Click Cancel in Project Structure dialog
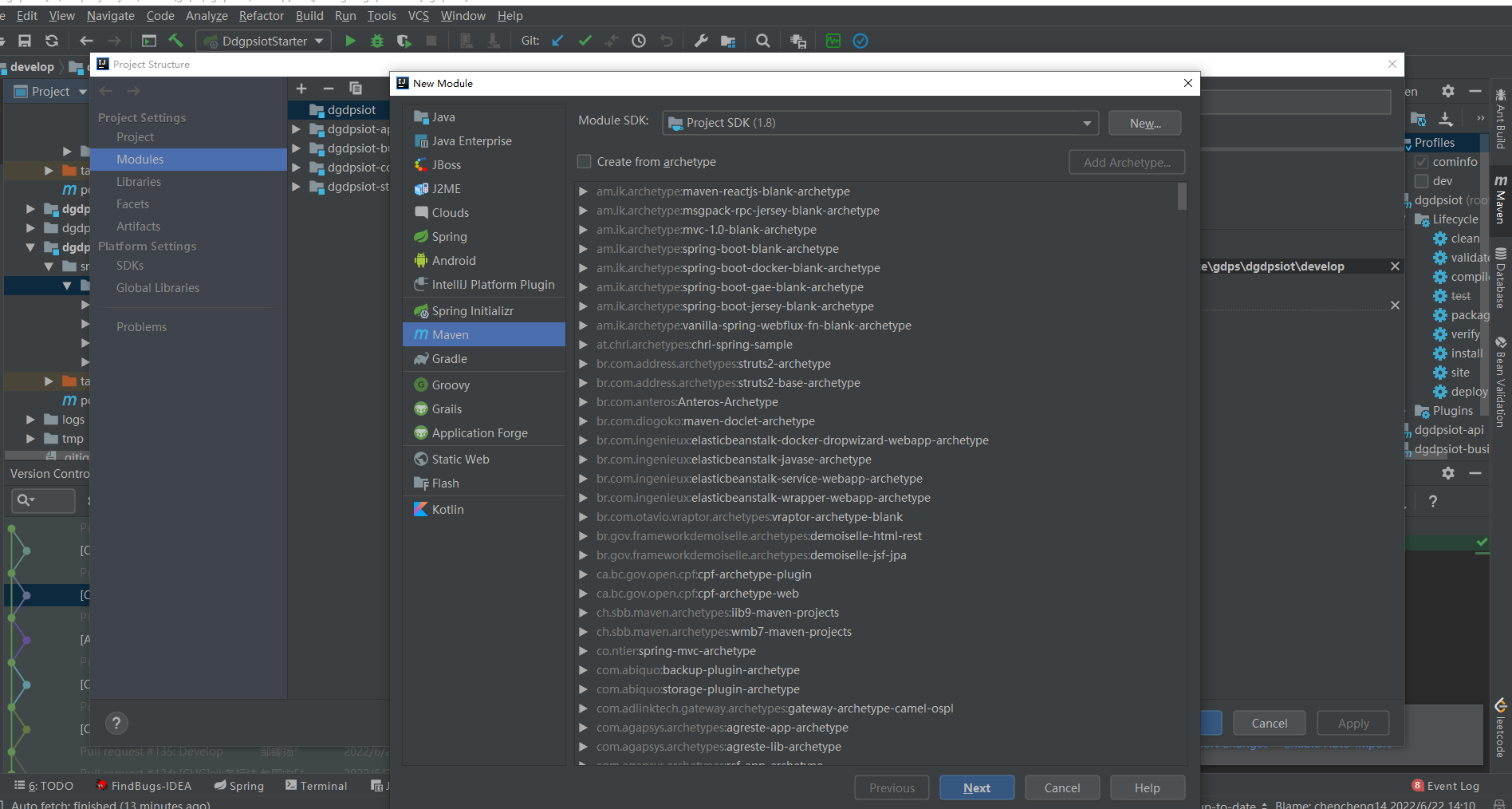This screenshot has width=1512, height=809. (1270, 723)
